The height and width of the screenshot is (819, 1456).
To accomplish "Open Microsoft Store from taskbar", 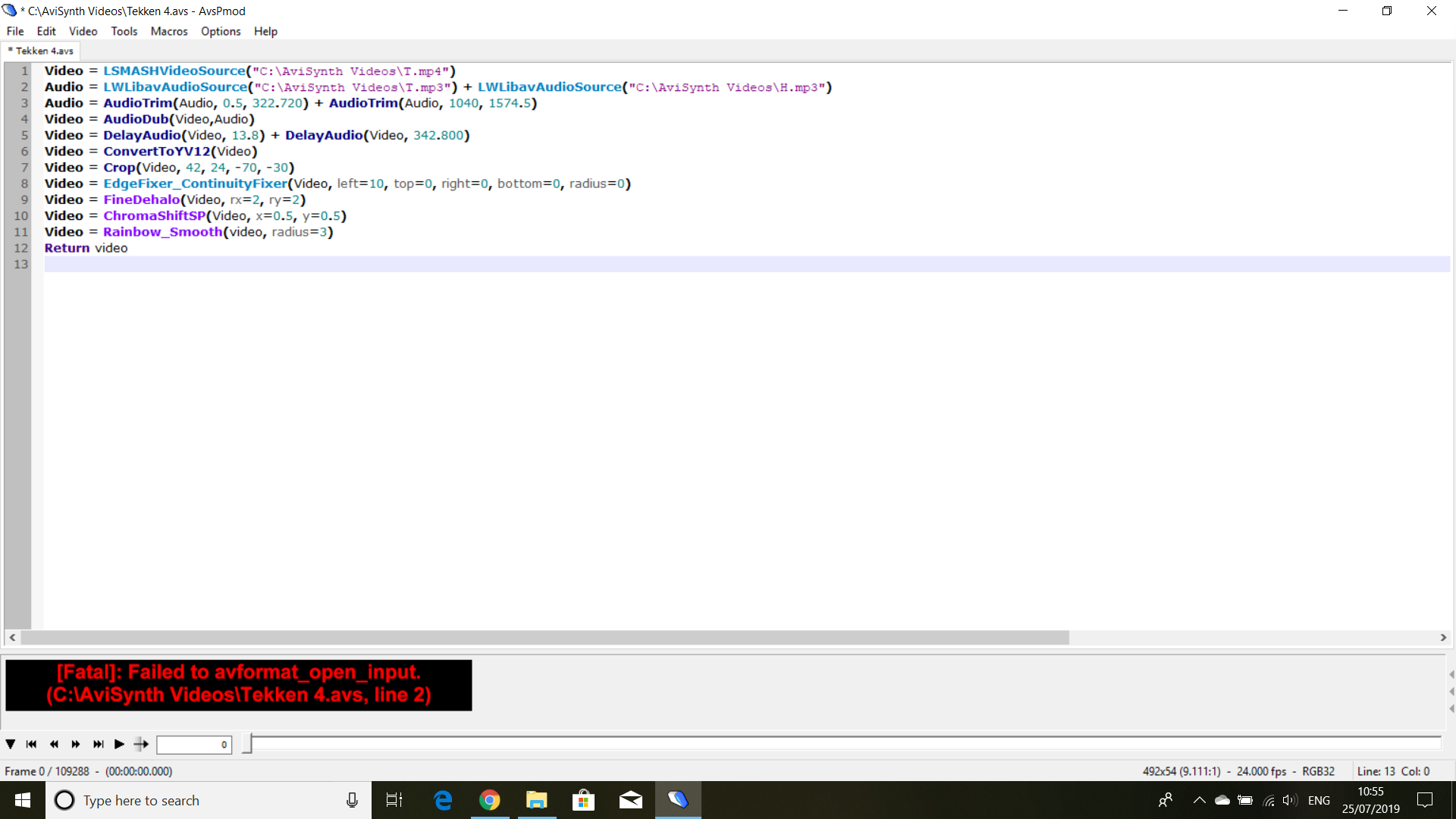I will [583, 800].
